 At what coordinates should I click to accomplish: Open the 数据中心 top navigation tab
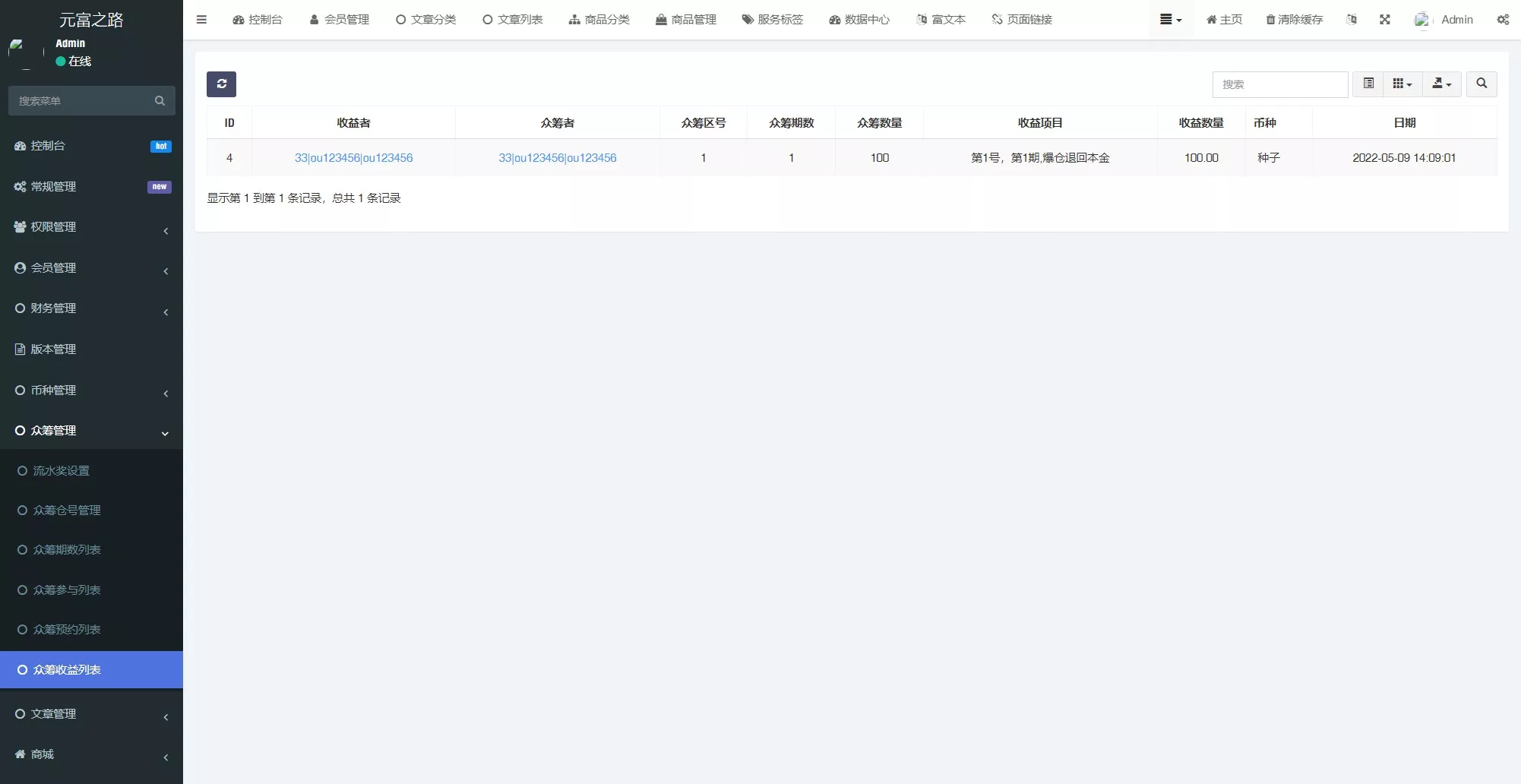(x=859, y=20)
